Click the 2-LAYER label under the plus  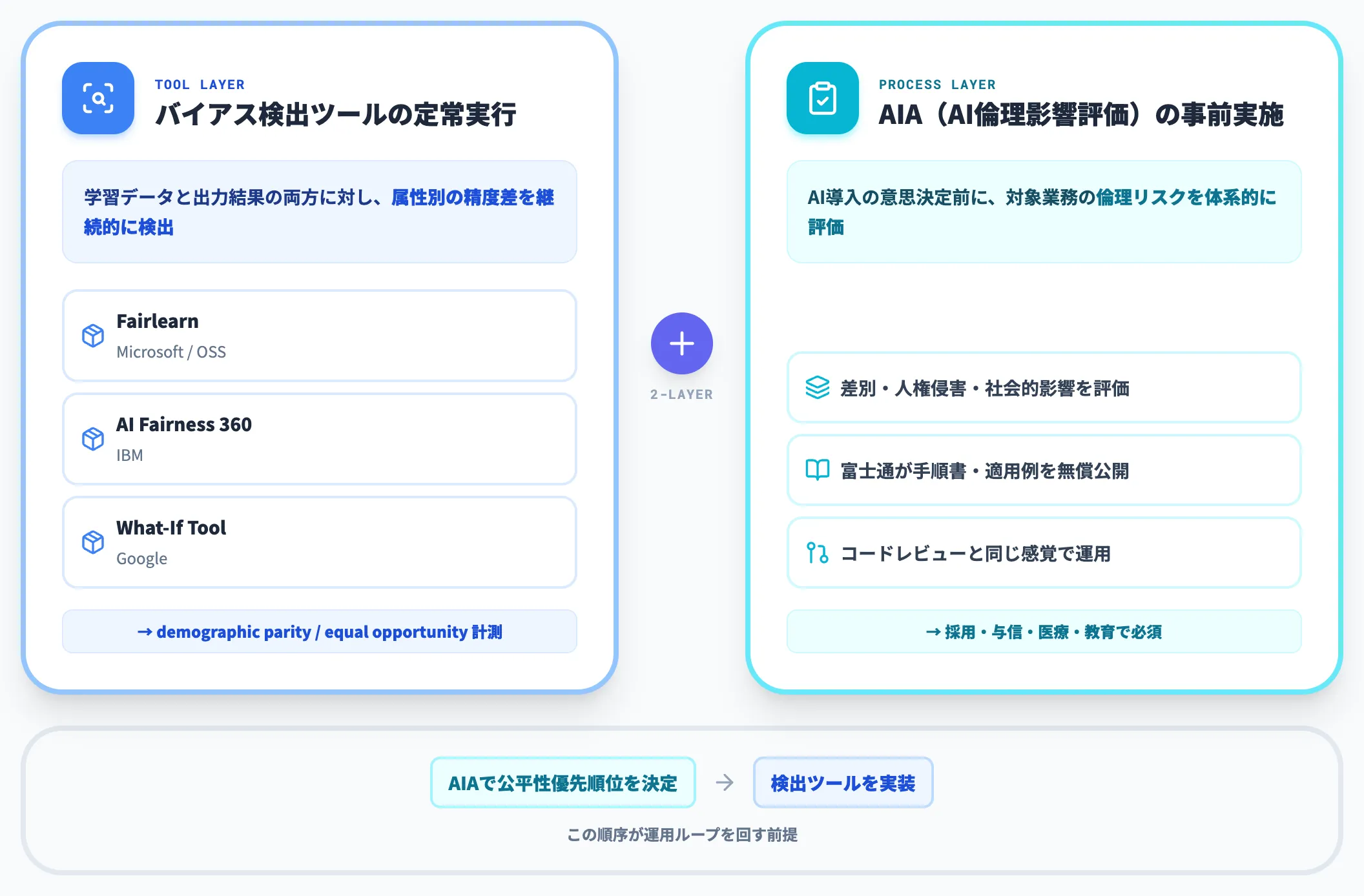point(682,394)
